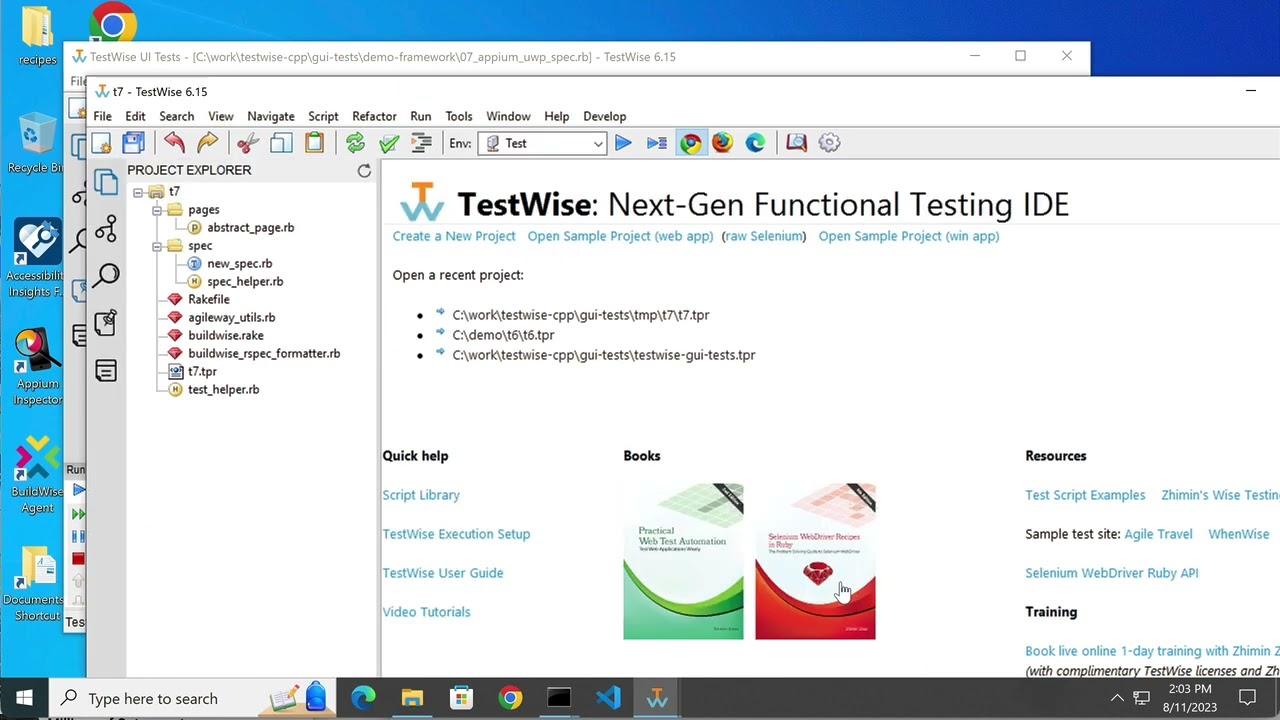Click TestWise Execution Setup link

[x=456, y=534]
